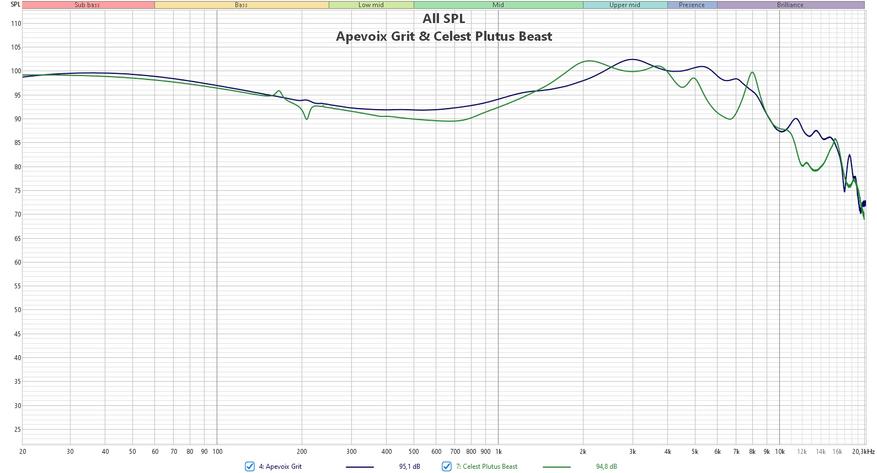Click the '7: Celest Plutus Beast' legend label

coord(486,466)
